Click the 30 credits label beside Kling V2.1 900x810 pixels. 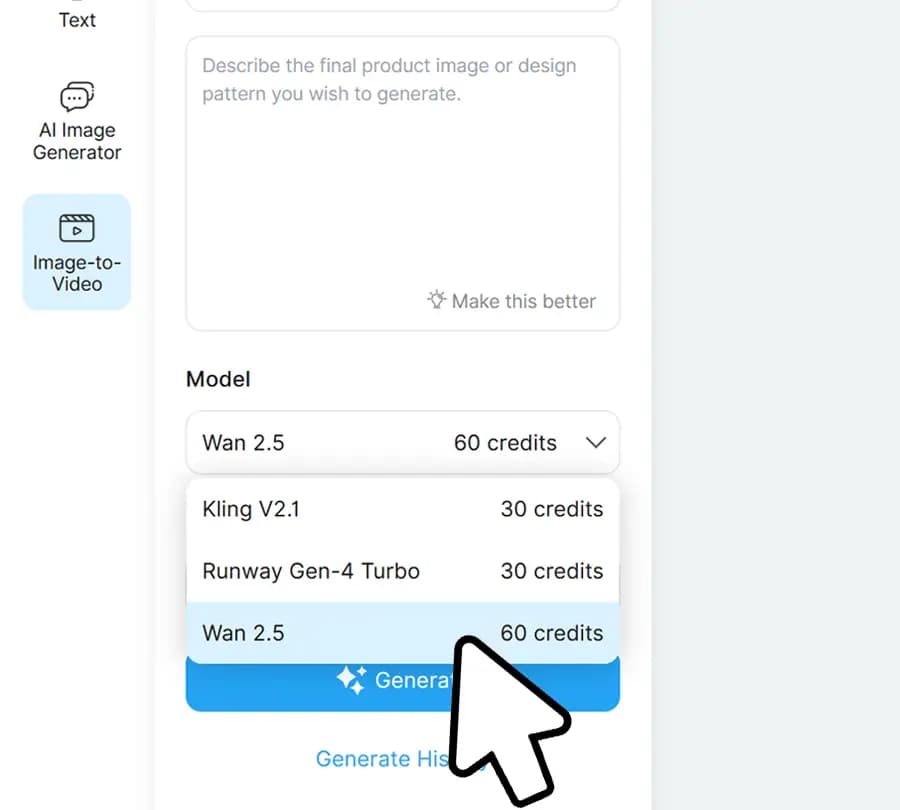coord(552,509)
